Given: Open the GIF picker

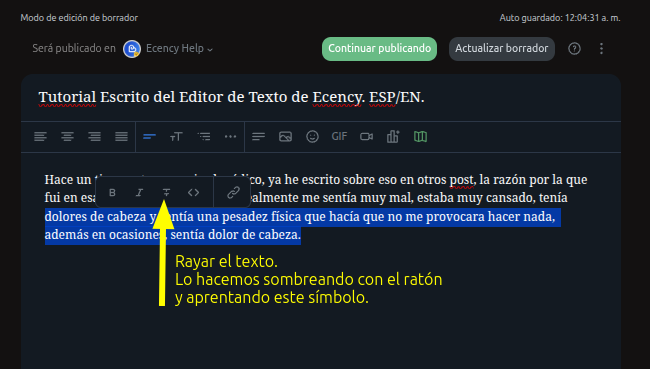Looking at the screenshot, I should tap(339, 136).
